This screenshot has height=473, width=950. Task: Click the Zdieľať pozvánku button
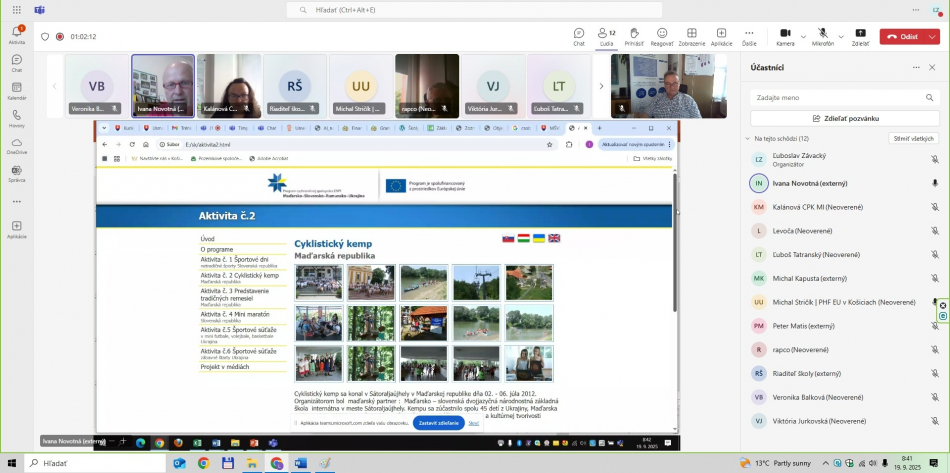pyautogui.click(x=845, y=118)
